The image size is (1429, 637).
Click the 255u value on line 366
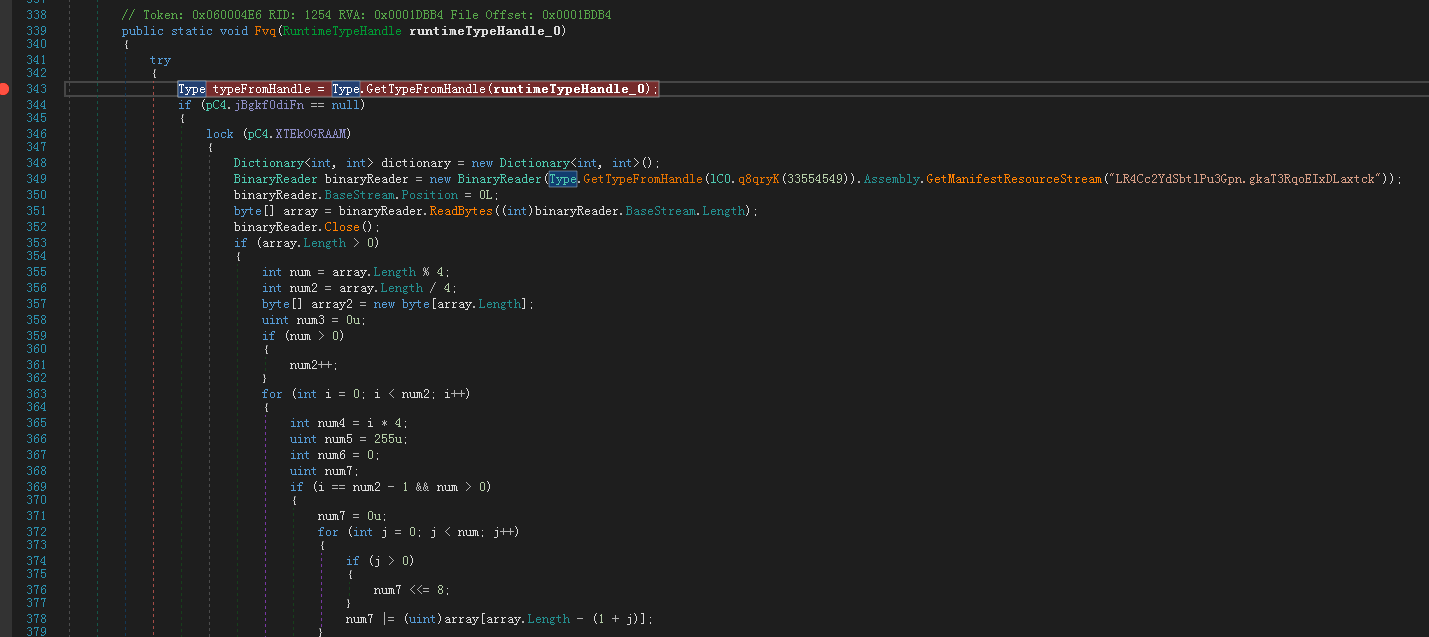[x=390, y=439]
